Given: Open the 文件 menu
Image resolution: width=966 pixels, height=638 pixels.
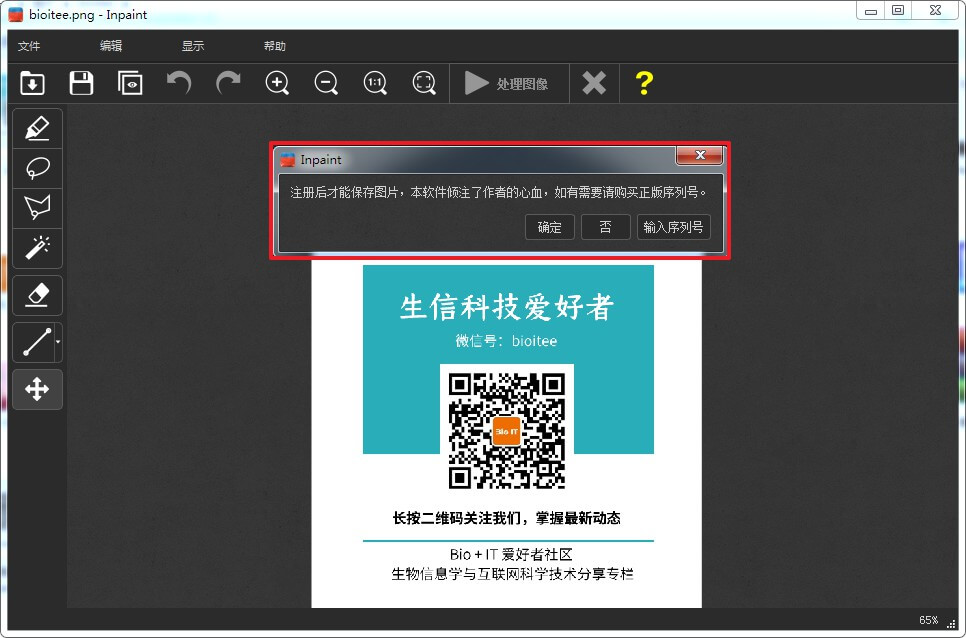Looking at the screenshot, I should (29, 46).
